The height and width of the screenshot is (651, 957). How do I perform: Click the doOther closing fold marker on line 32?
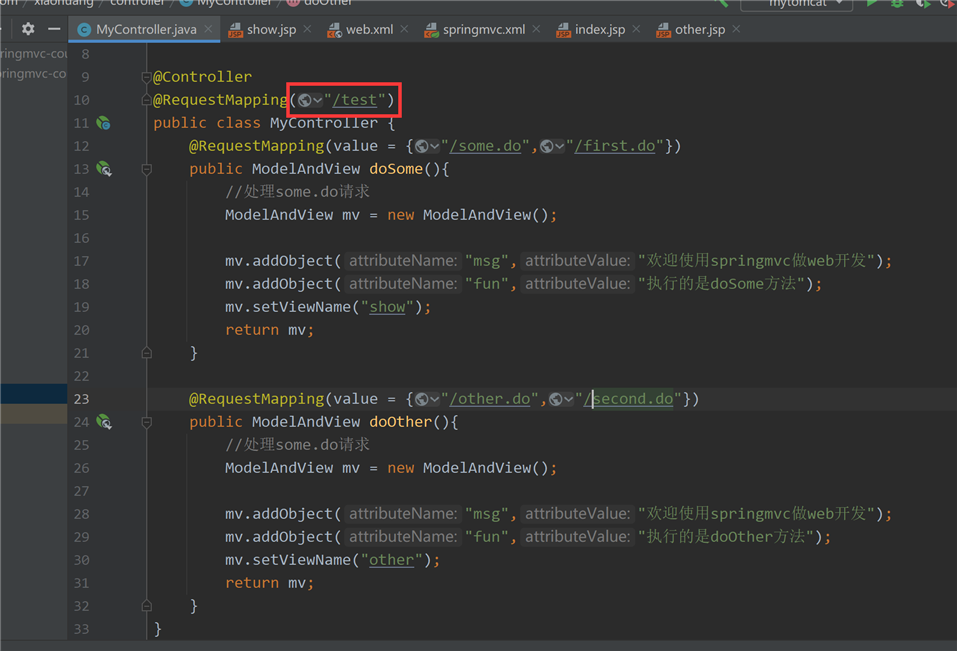tap(146, 606)
